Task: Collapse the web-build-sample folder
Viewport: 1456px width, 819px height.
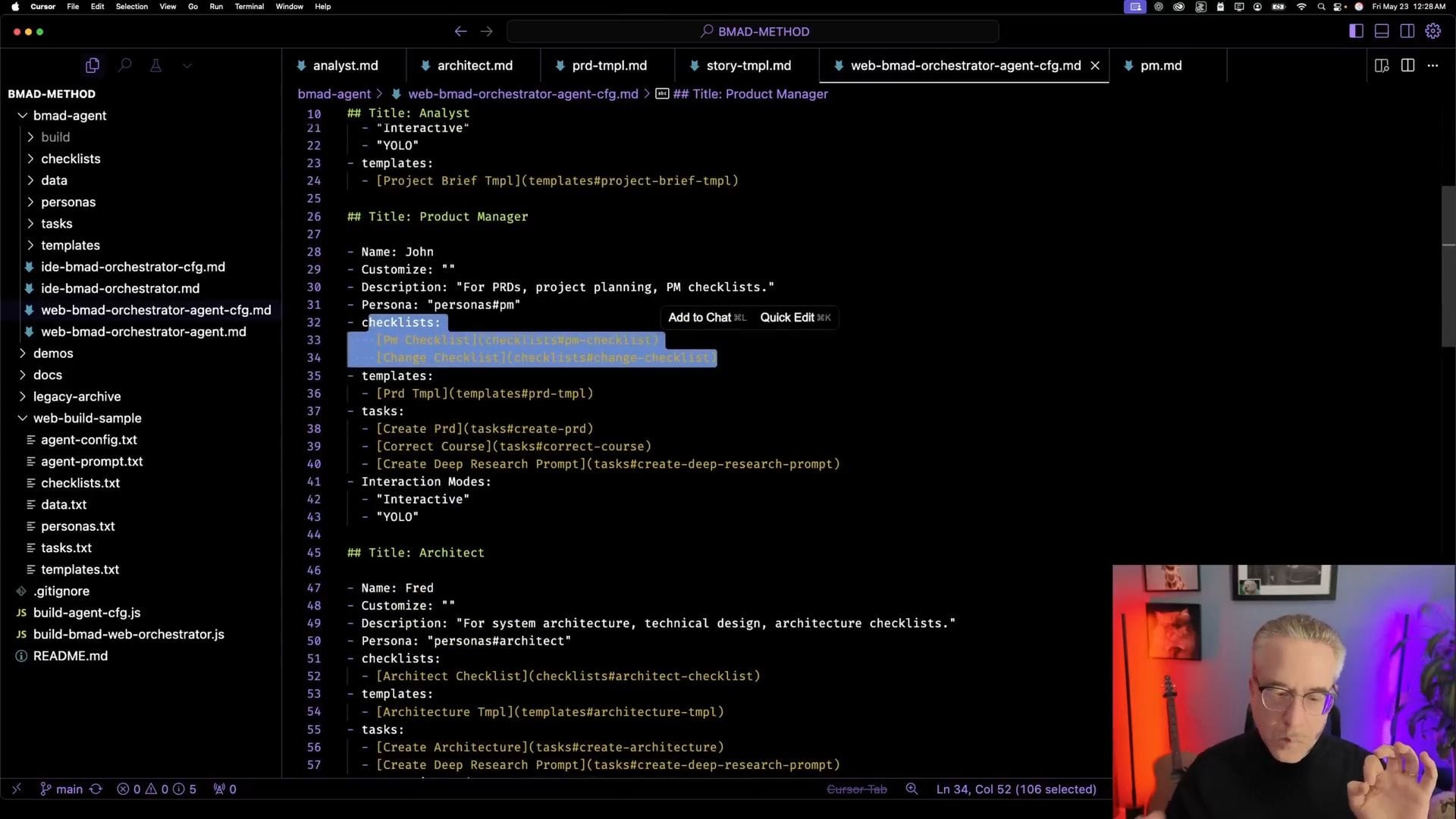Action: 87,418
